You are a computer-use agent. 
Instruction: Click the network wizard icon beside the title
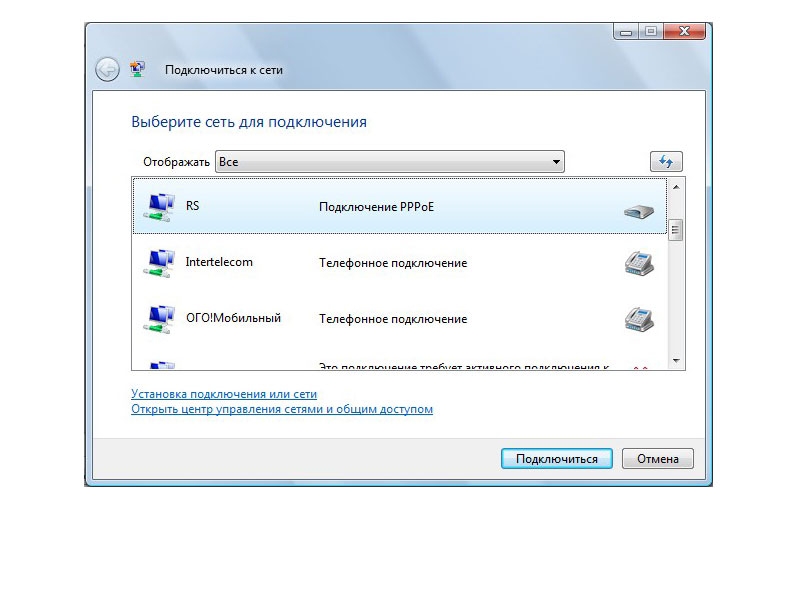coord(137,68)
